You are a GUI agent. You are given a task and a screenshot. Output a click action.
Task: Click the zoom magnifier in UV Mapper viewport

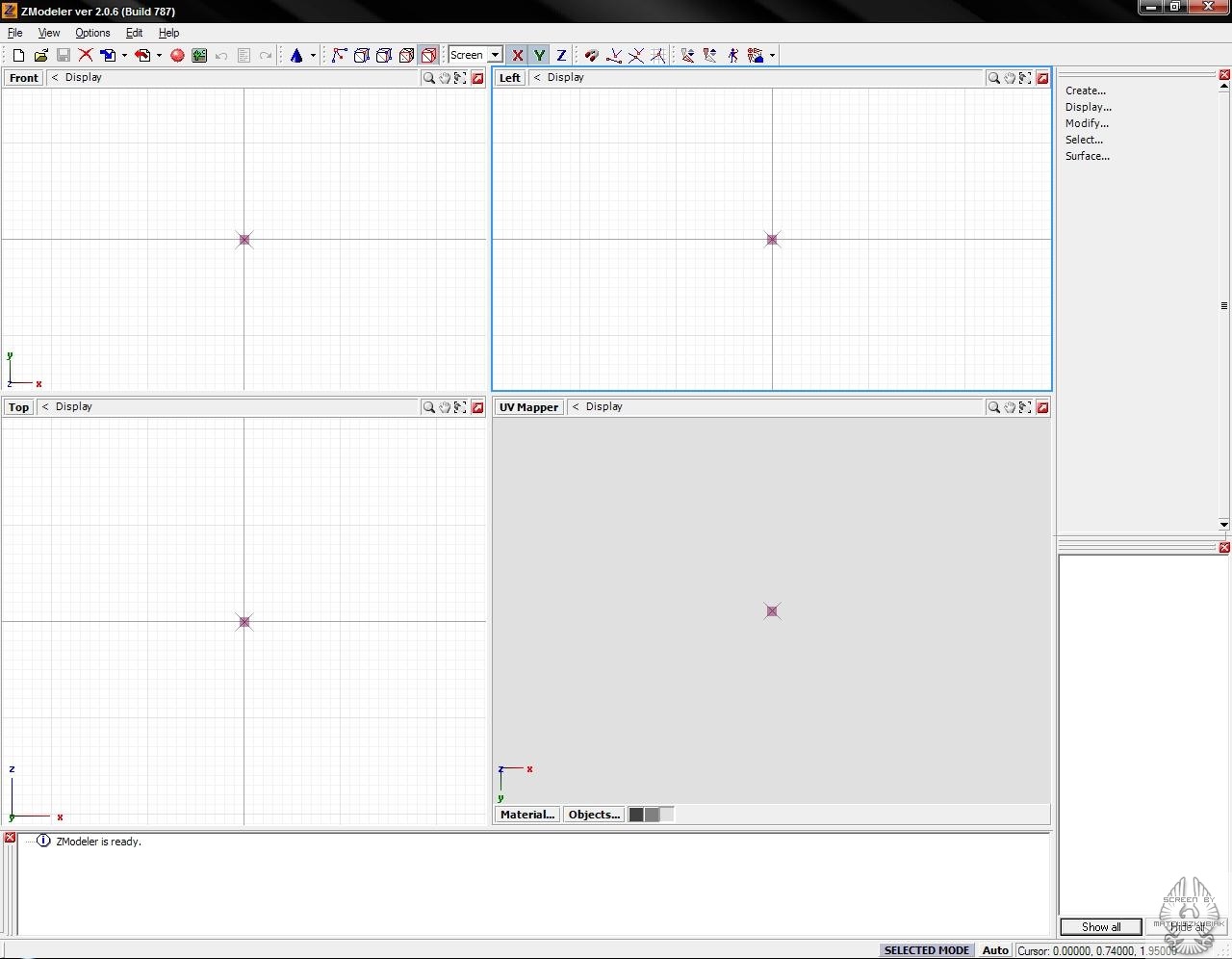coord(993,407)
